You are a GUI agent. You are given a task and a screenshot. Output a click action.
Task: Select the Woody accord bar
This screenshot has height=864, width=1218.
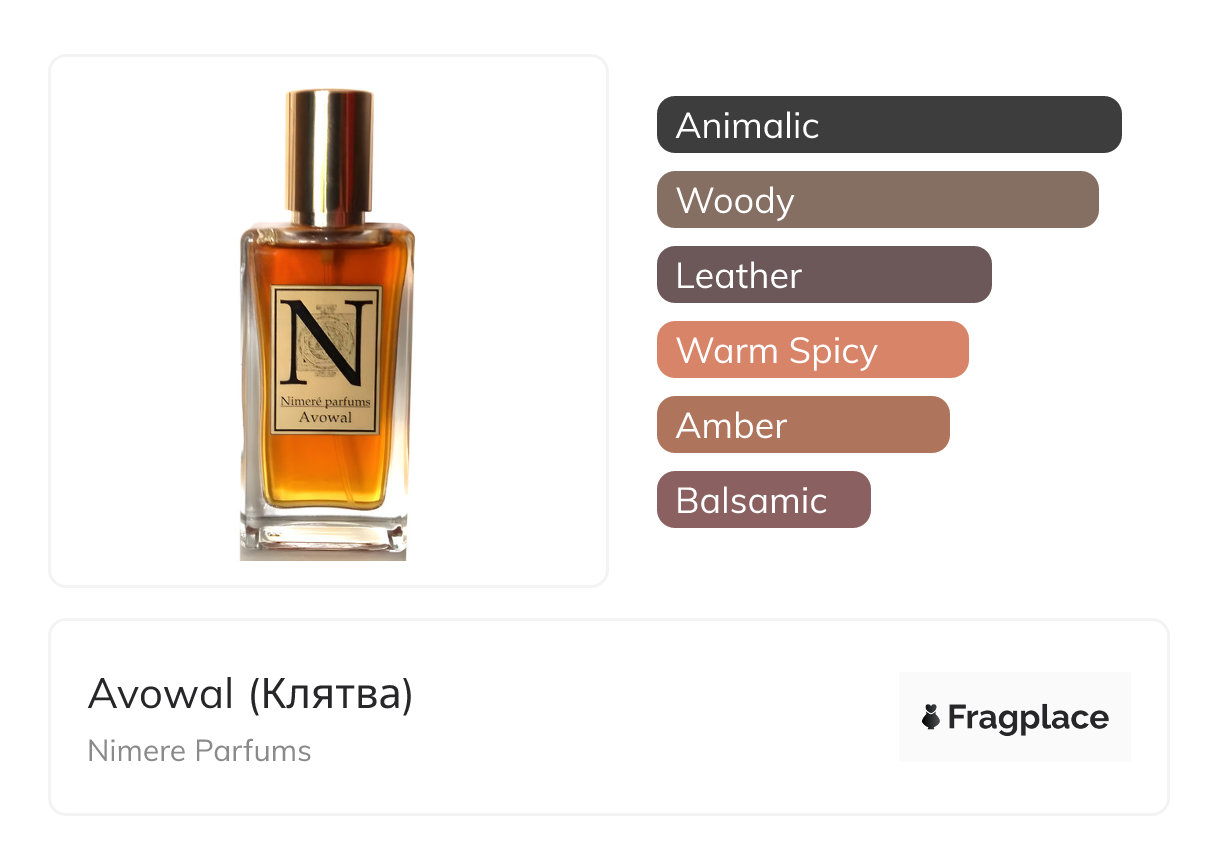point(878,200)
